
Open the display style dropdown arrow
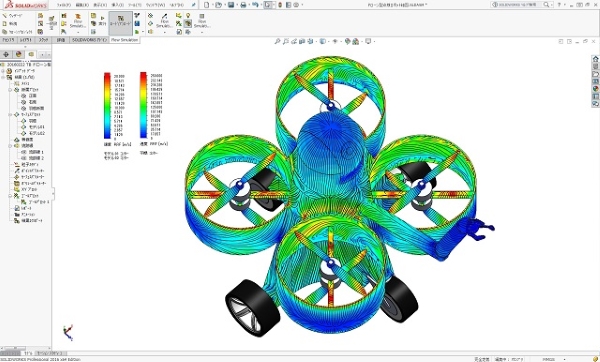327,42
